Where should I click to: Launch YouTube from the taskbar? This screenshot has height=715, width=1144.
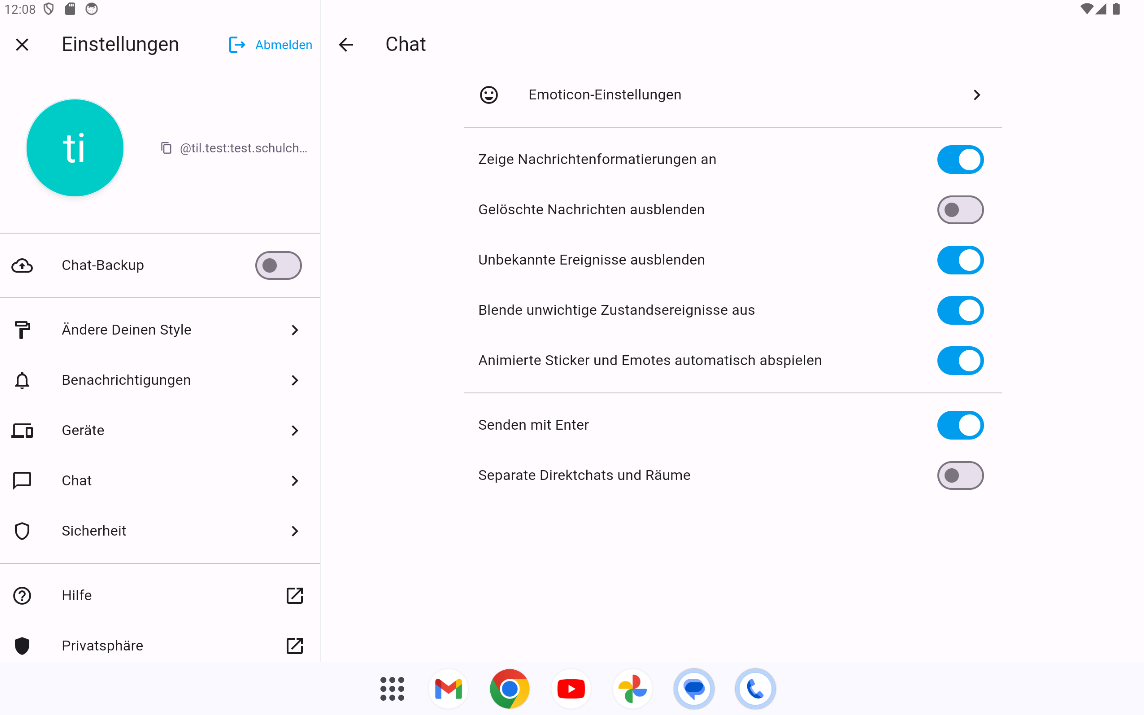click(571, 689)
